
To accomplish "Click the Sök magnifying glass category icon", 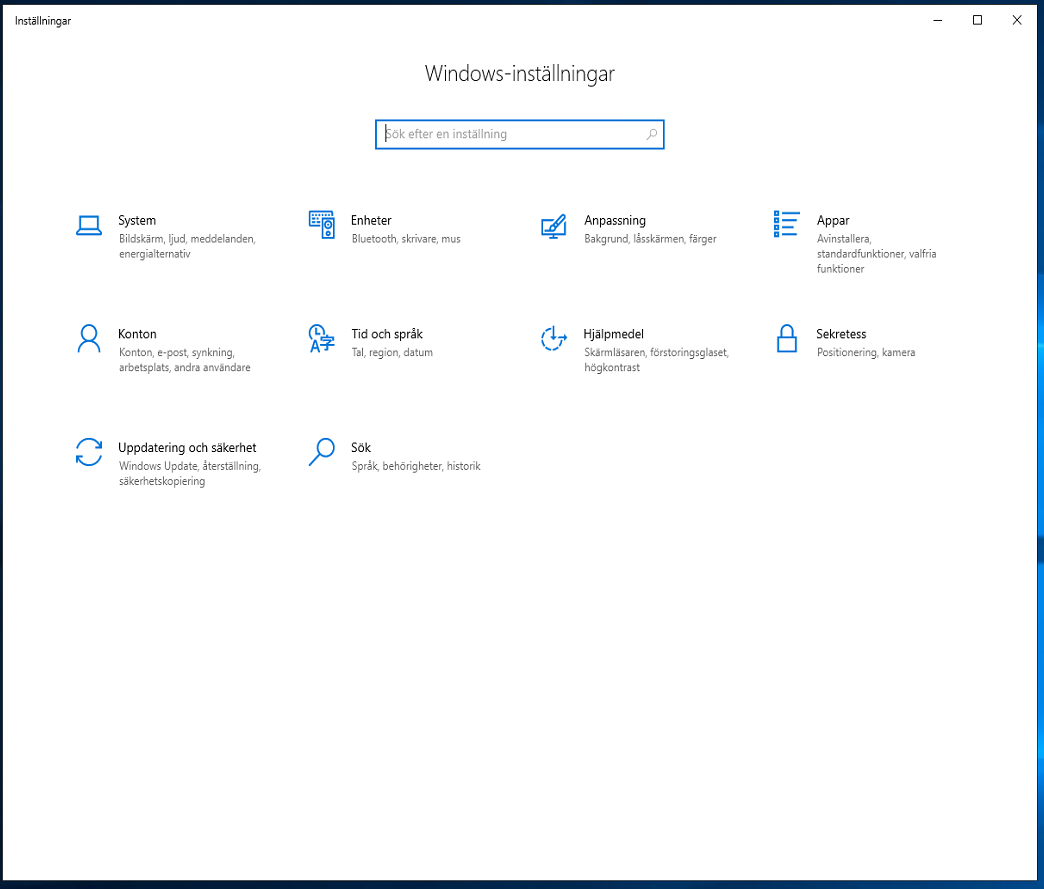I will pyautogui.click(x=321, y=452).
